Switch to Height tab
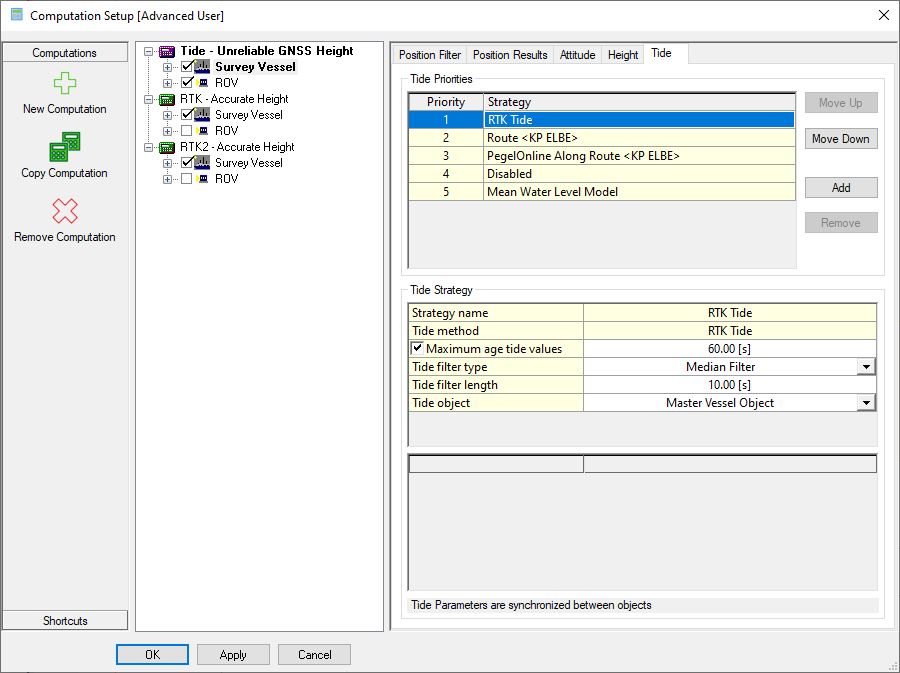Image resolution: width=900 pixels, height=673 pixels. coord(623,55)
